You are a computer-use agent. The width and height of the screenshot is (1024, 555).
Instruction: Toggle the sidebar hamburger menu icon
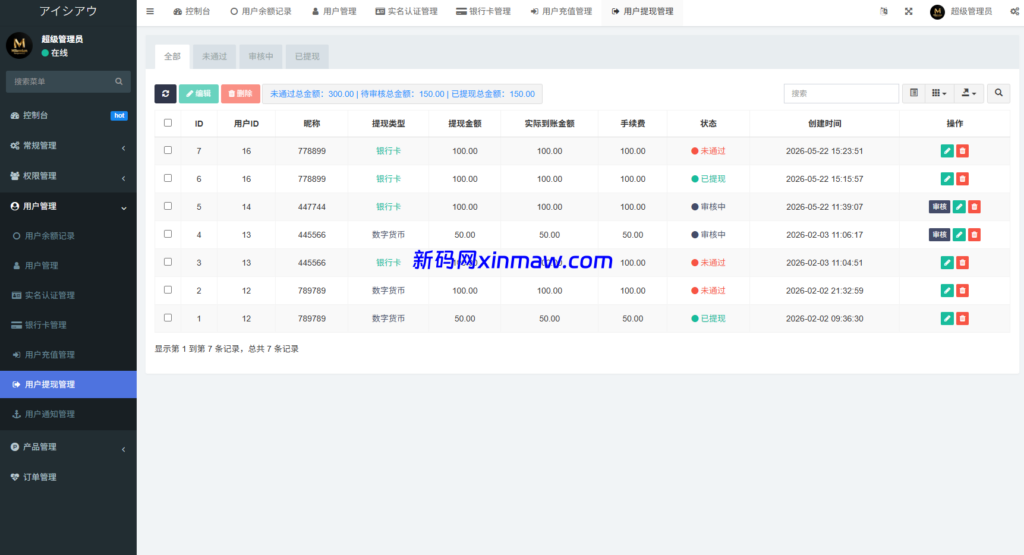pyautogui.click(x=150, y=11)
